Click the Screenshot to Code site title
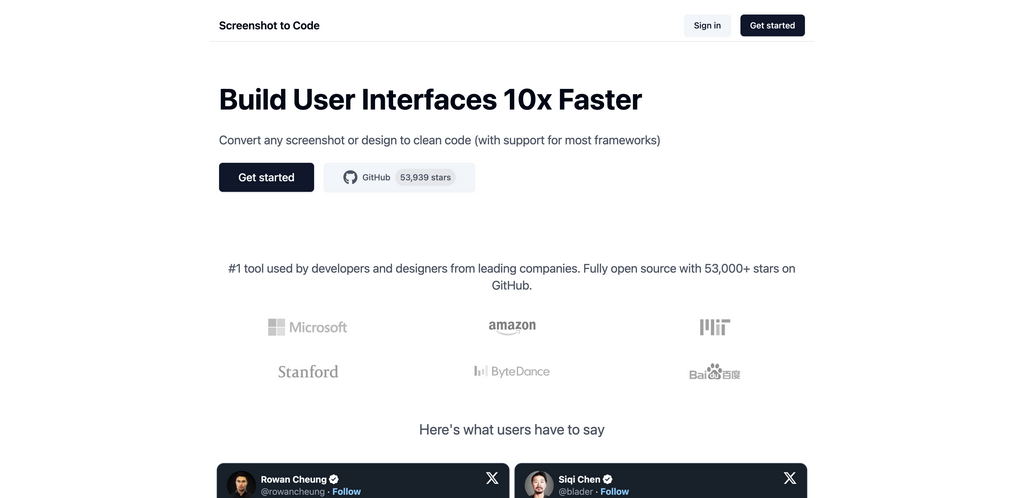Viewport: 1024px width, 498px height. (x=269, y=25)
